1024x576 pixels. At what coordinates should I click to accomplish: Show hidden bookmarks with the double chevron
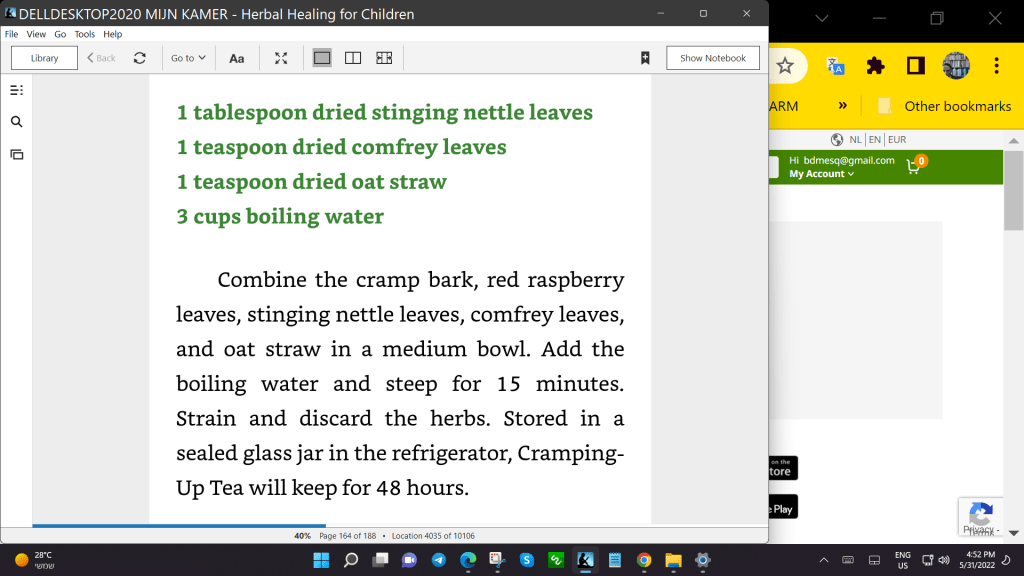(x=843, y=106)
